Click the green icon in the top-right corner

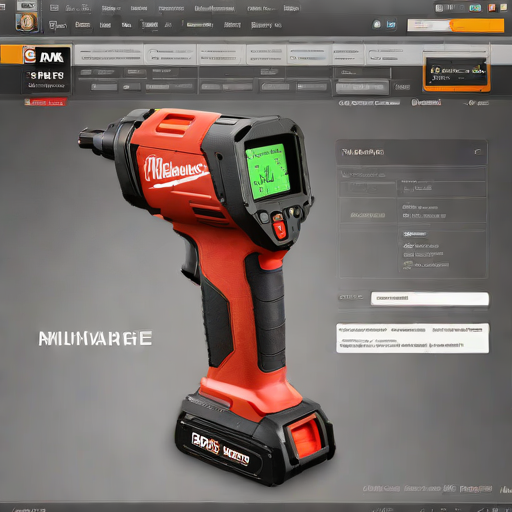(x=475, y=8)
